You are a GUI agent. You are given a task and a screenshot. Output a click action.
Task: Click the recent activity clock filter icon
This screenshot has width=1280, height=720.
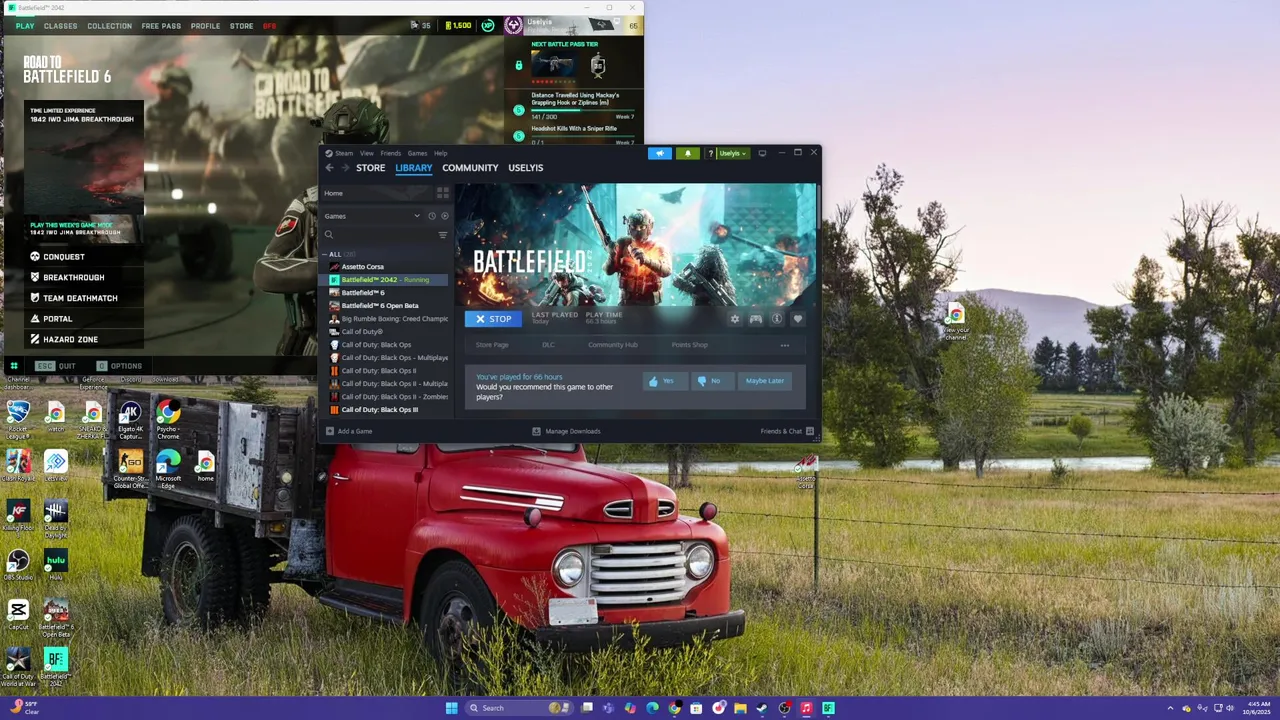[432, 216]
